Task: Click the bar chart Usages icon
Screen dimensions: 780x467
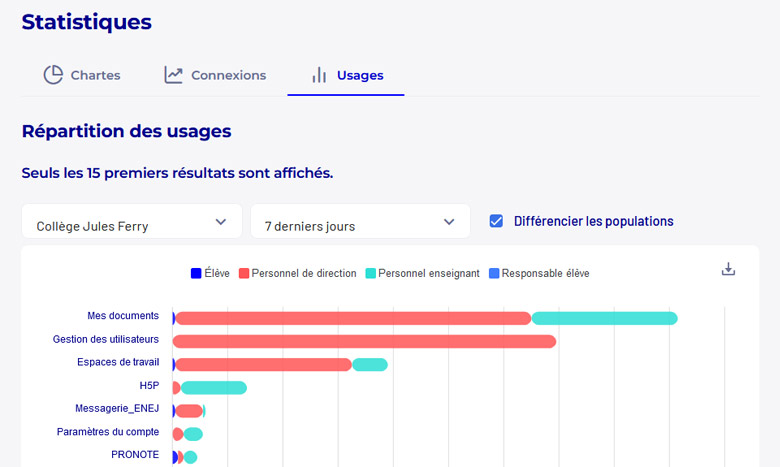Action: pos(319,75)
